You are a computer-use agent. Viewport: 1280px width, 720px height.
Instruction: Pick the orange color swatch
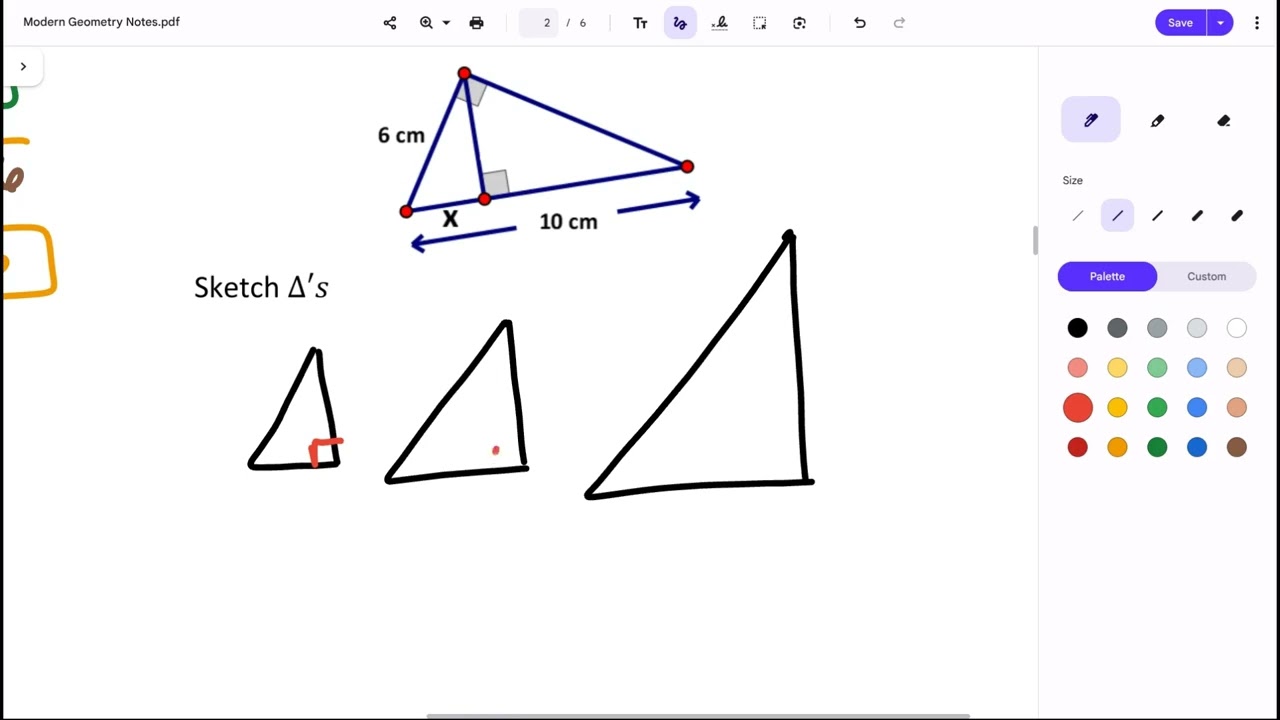(1117, 448)
